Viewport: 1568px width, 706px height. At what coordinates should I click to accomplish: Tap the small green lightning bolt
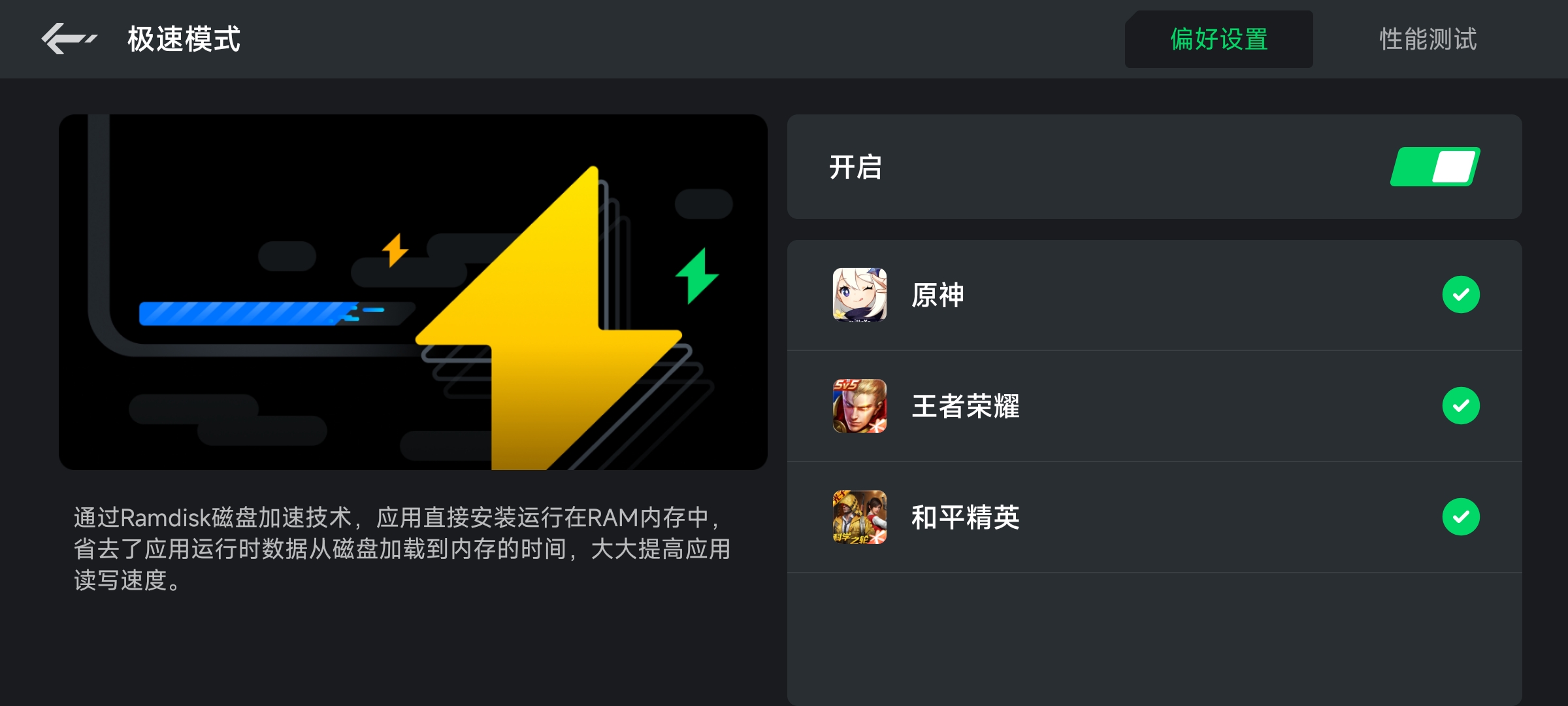(696, 275)
